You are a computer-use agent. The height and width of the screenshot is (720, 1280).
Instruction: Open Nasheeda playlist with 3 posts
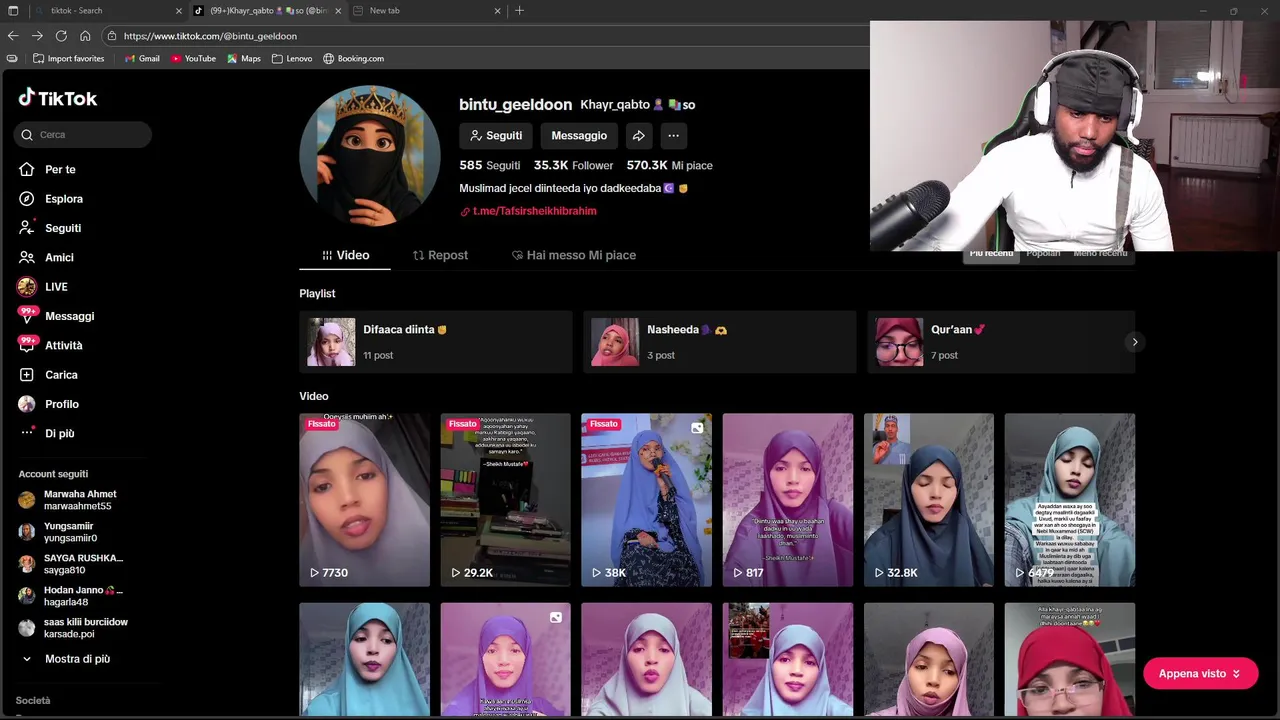tap(720, 342)
